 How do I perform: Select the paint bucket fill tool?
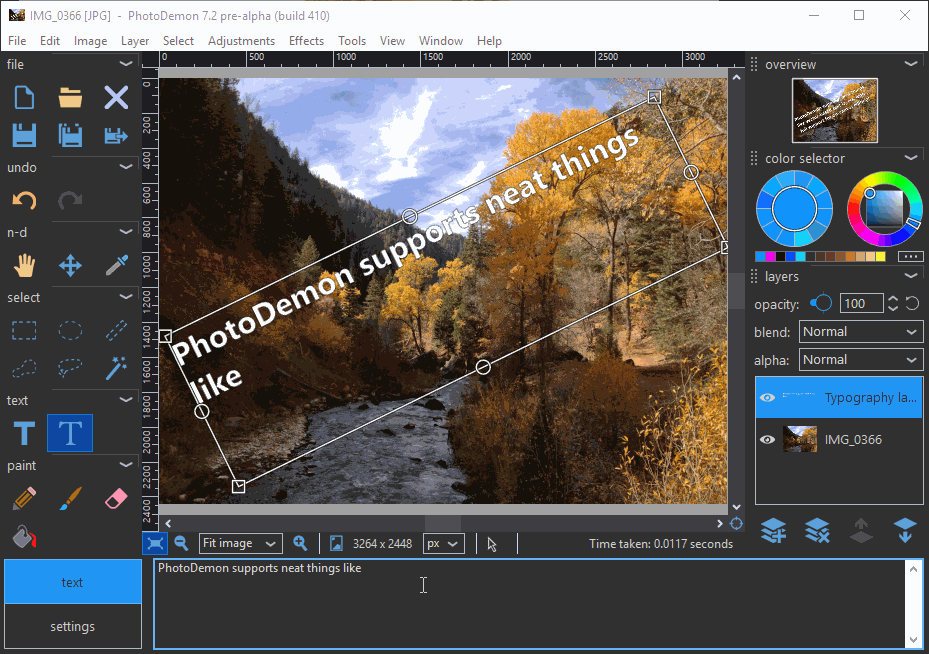pos(24,536)
